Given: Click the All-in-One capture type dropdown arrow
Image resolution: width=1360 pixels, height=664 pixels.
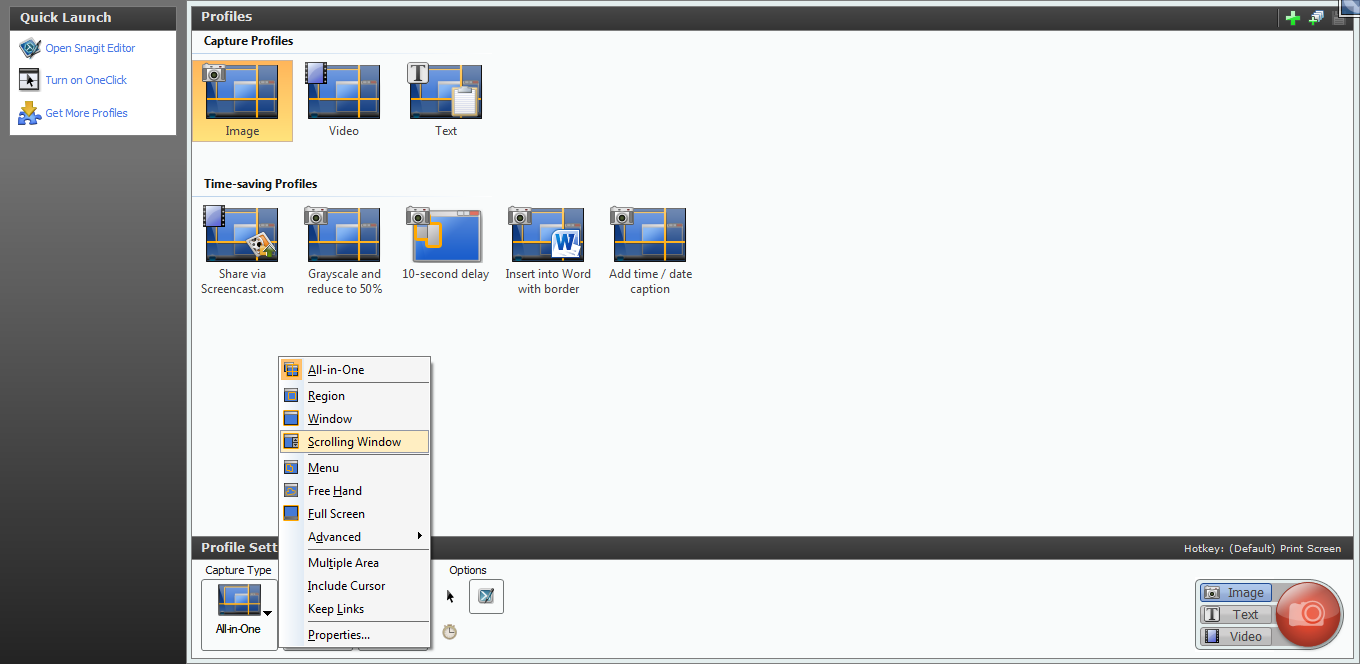Looking at the screenshot, I should [x=267, y=613].
